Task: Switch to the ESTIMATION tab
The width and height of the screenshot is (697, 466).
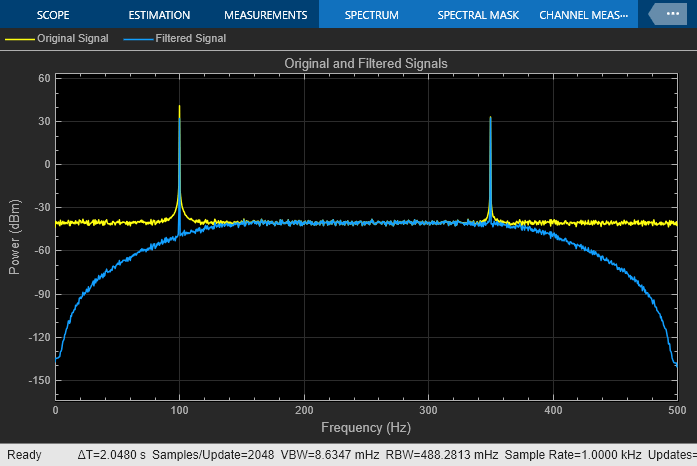Action: pyautogui.click(x=159, y=15)
